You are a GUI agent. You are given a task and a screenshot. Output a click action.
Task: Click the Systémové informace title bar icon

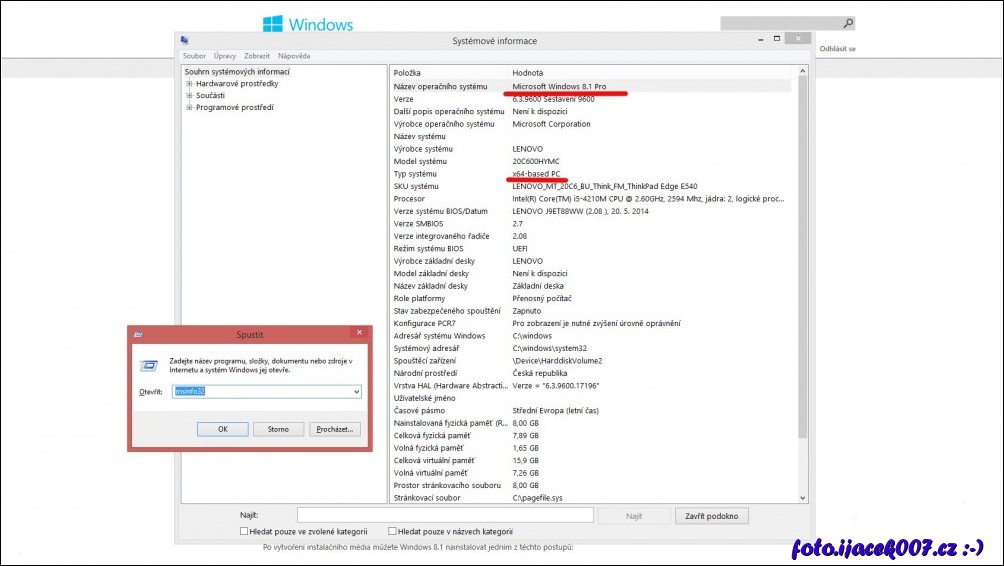pos(185,41)
